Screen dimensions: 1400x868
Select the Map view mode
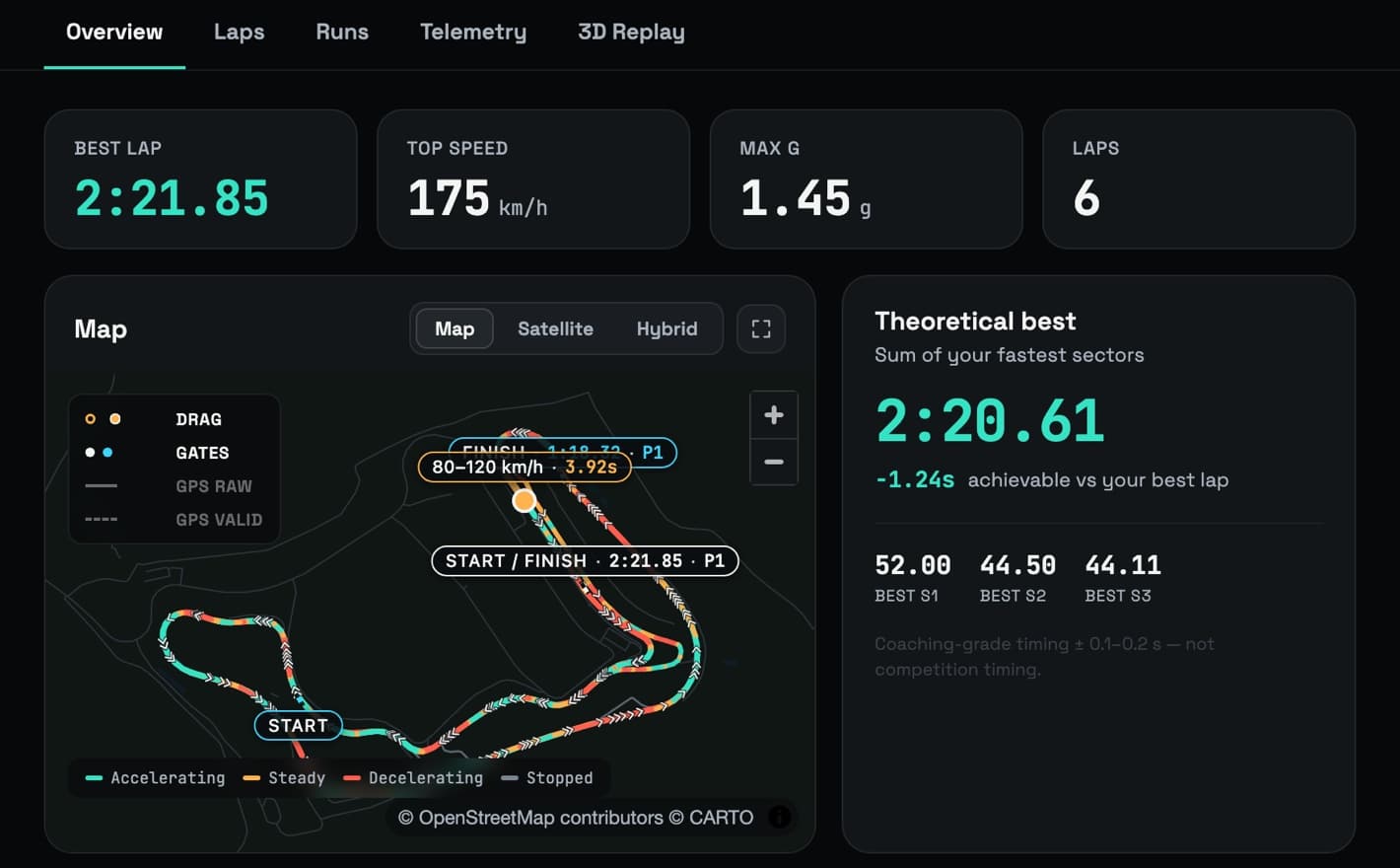pos(455,328)
